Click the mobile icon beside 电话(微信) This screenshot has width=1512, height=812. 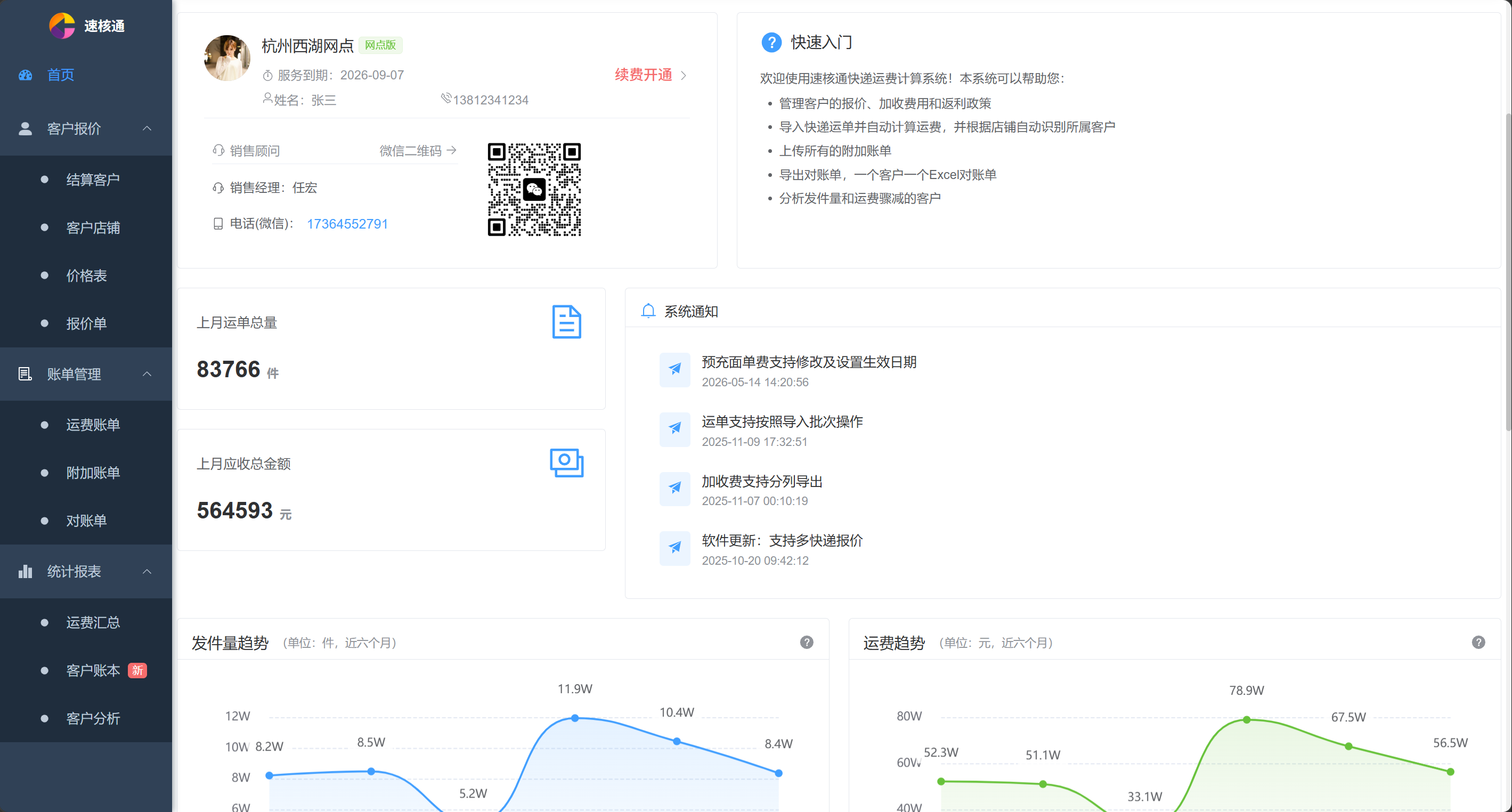(x=218, y=224)
